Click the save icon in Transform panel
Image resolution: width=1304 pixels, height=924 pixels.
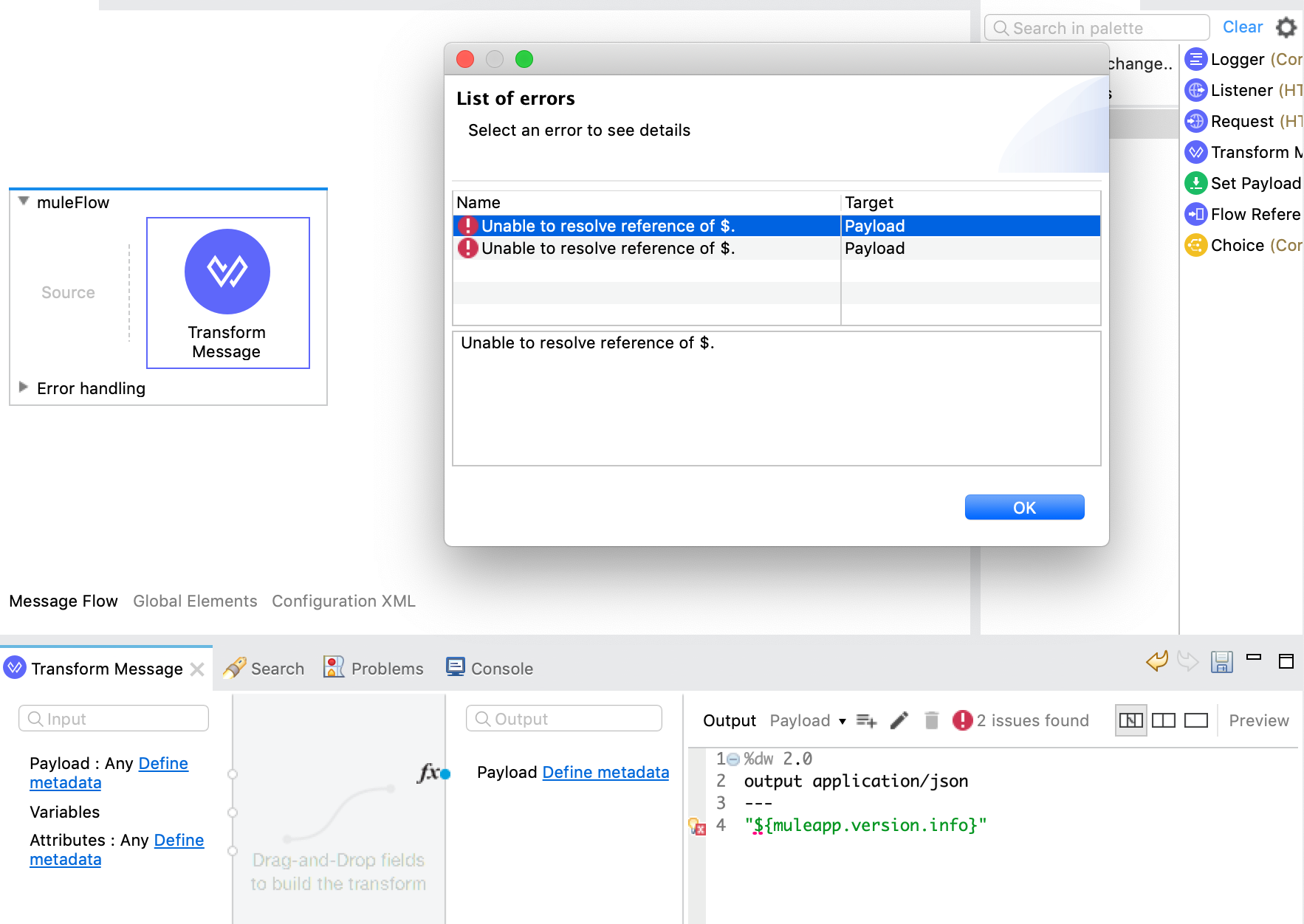tap(1221, 661)
